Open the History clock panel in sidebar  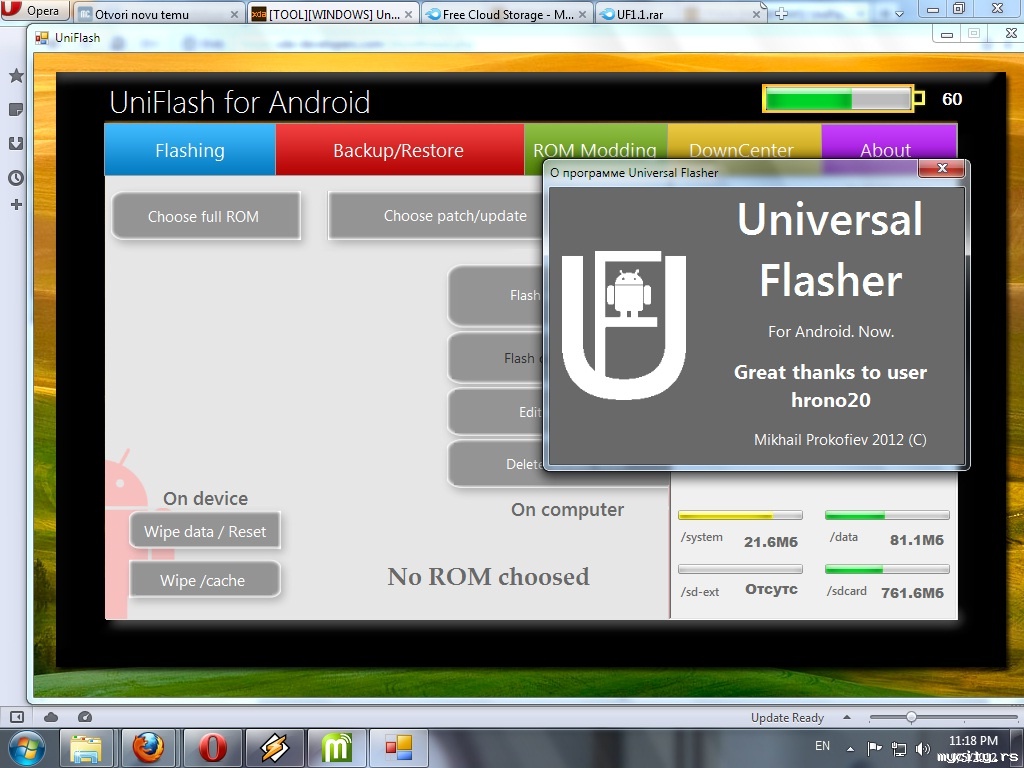(x=16, y=178)
